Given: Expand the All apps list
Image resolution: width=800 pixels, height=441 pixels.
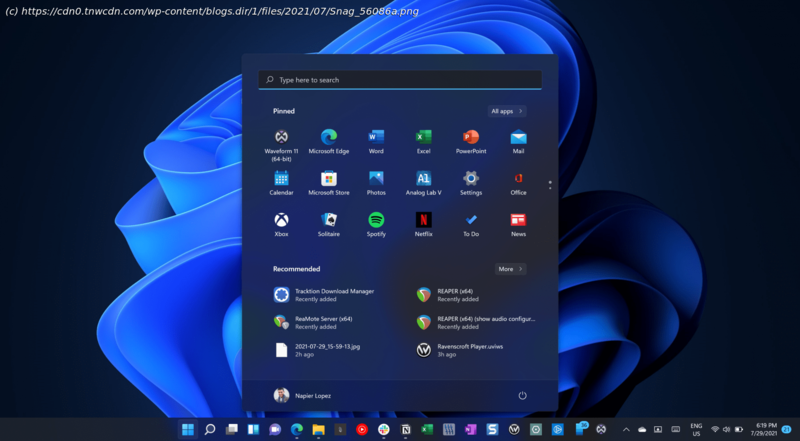Looking at the screenshot, I should tap(507, 111).
